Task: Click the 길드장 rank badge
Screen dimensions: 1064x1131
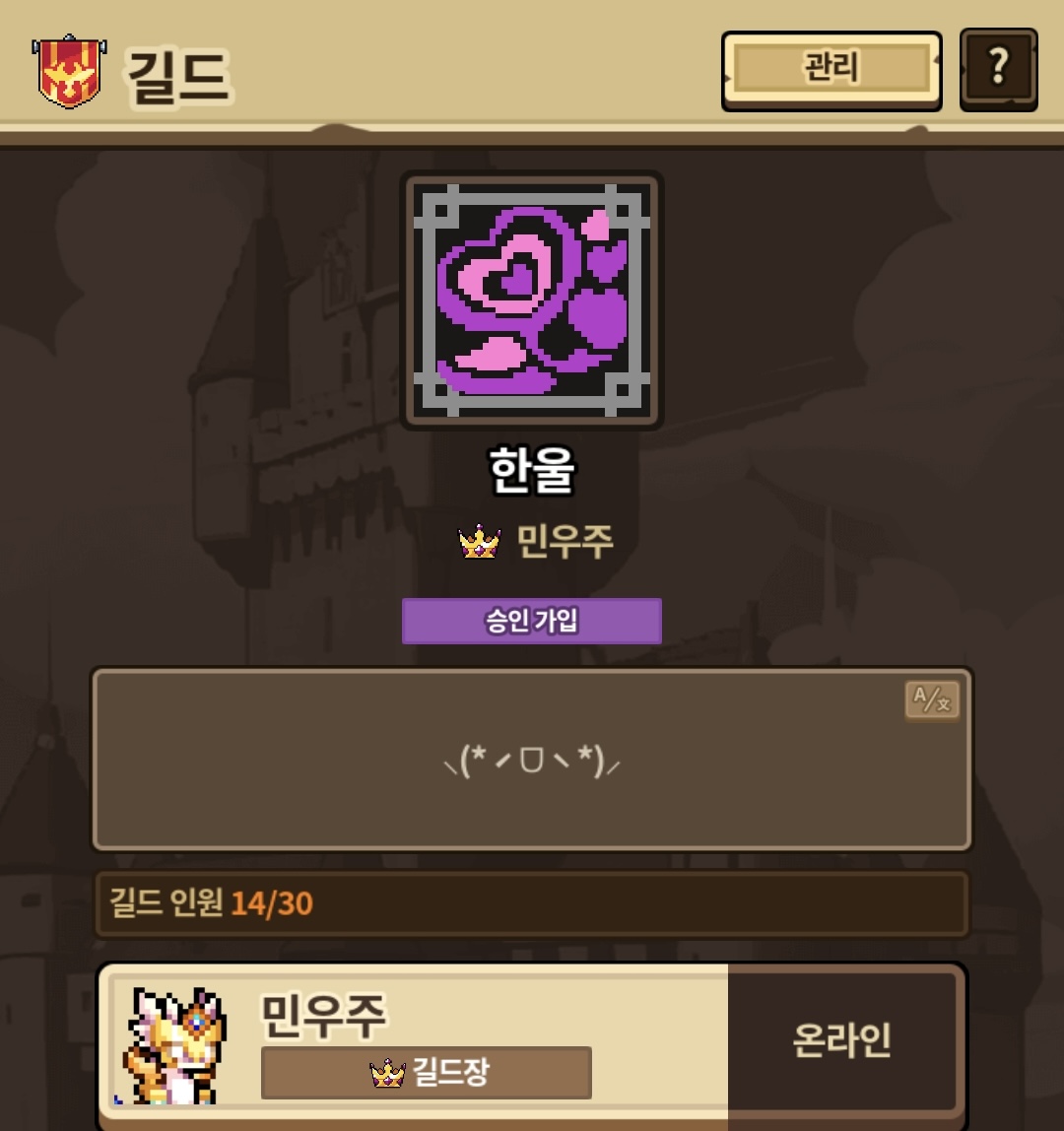Action: pyautogui.click(x=427, y=1073)
